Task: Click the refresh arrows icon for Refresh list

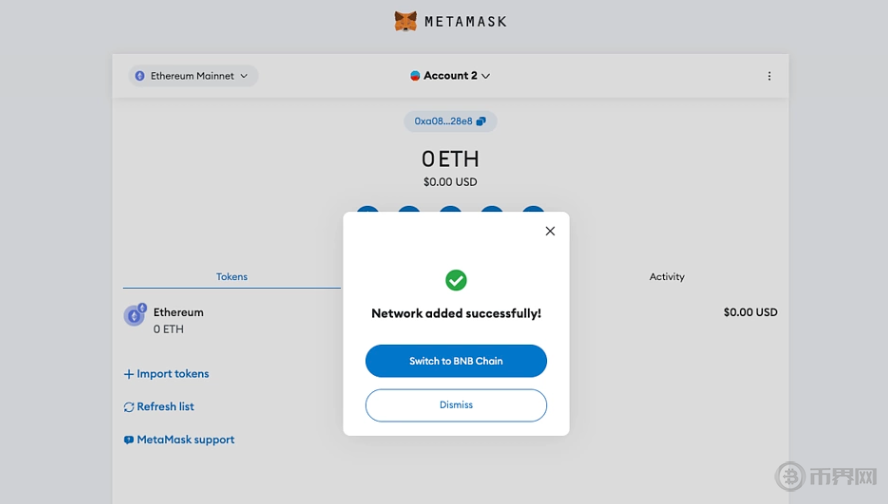Action: click(x=129, y=407)
